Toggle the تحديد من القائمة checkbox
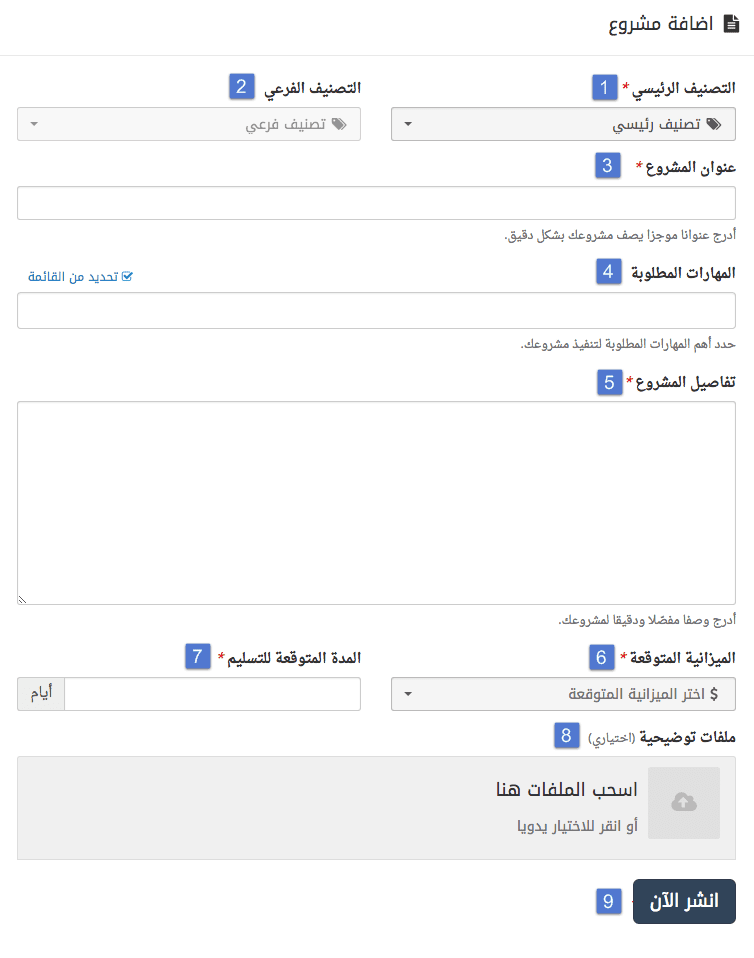Viewport: 754px width, 958px height. pyautogui.click(x=127, y=276)
